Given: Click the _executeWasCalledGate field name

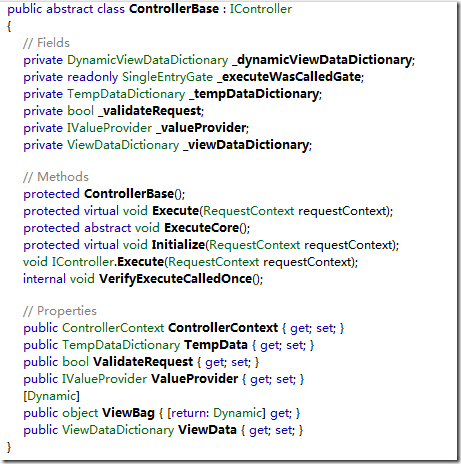Looking at the screenshot, I should (289, 77).
